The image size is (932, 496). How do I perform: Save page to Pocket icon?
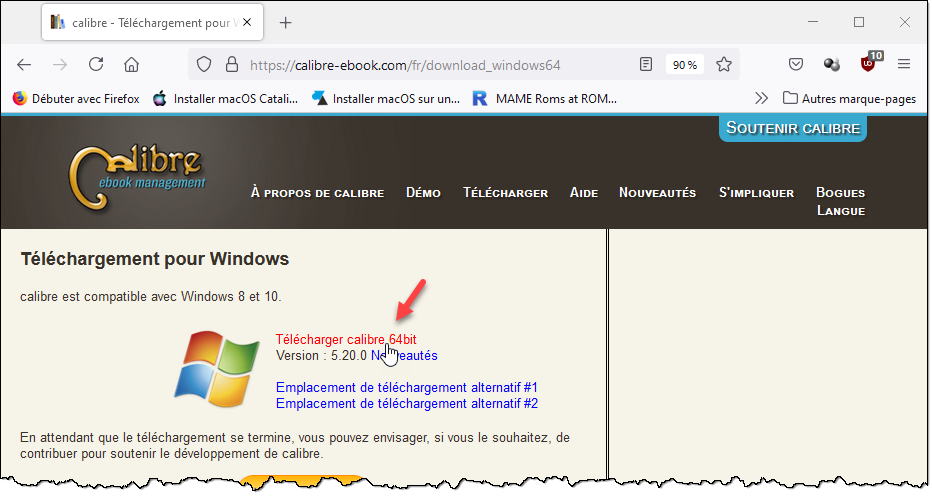(x=796, y=64)
